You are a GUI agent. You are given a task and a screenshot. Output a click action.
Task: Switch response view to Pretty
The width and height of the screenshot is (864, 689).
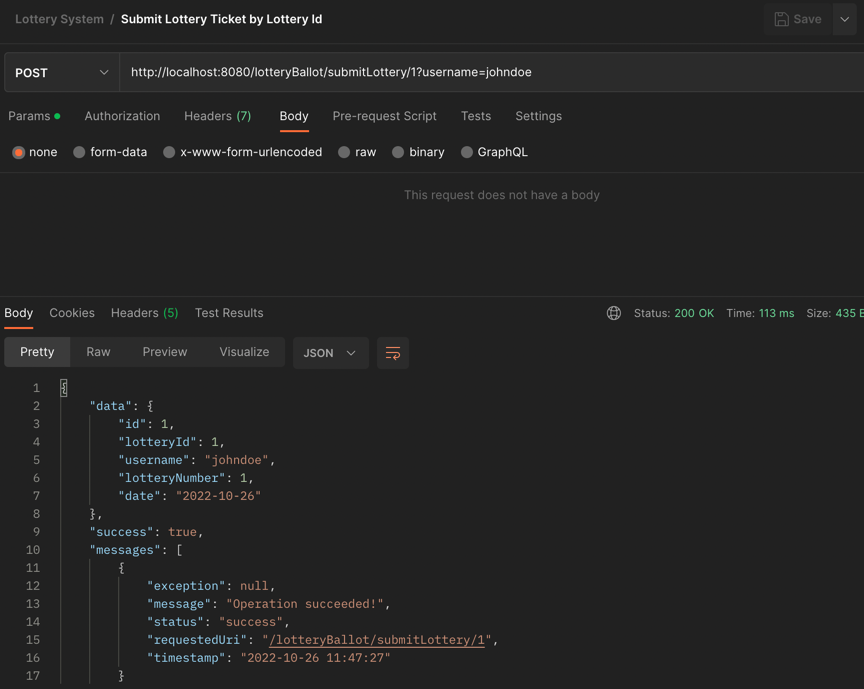click(37, 352)
